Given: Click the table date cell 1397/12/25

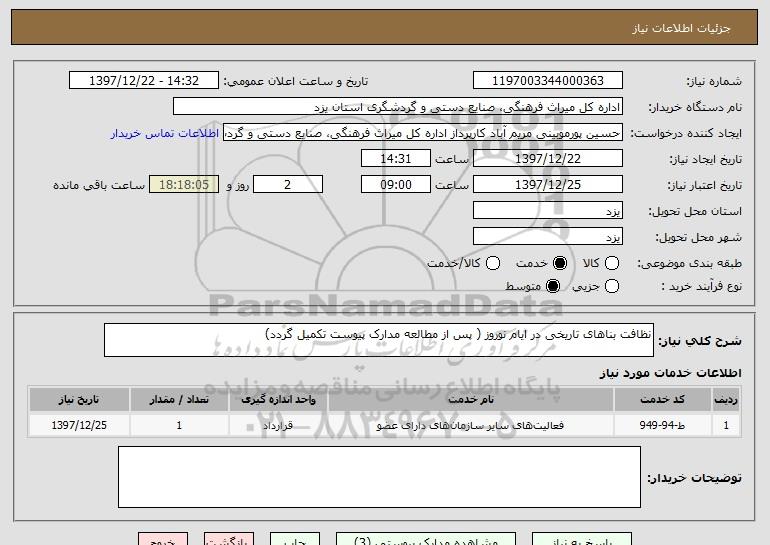Looking at the screenshot, I should 79,425.
